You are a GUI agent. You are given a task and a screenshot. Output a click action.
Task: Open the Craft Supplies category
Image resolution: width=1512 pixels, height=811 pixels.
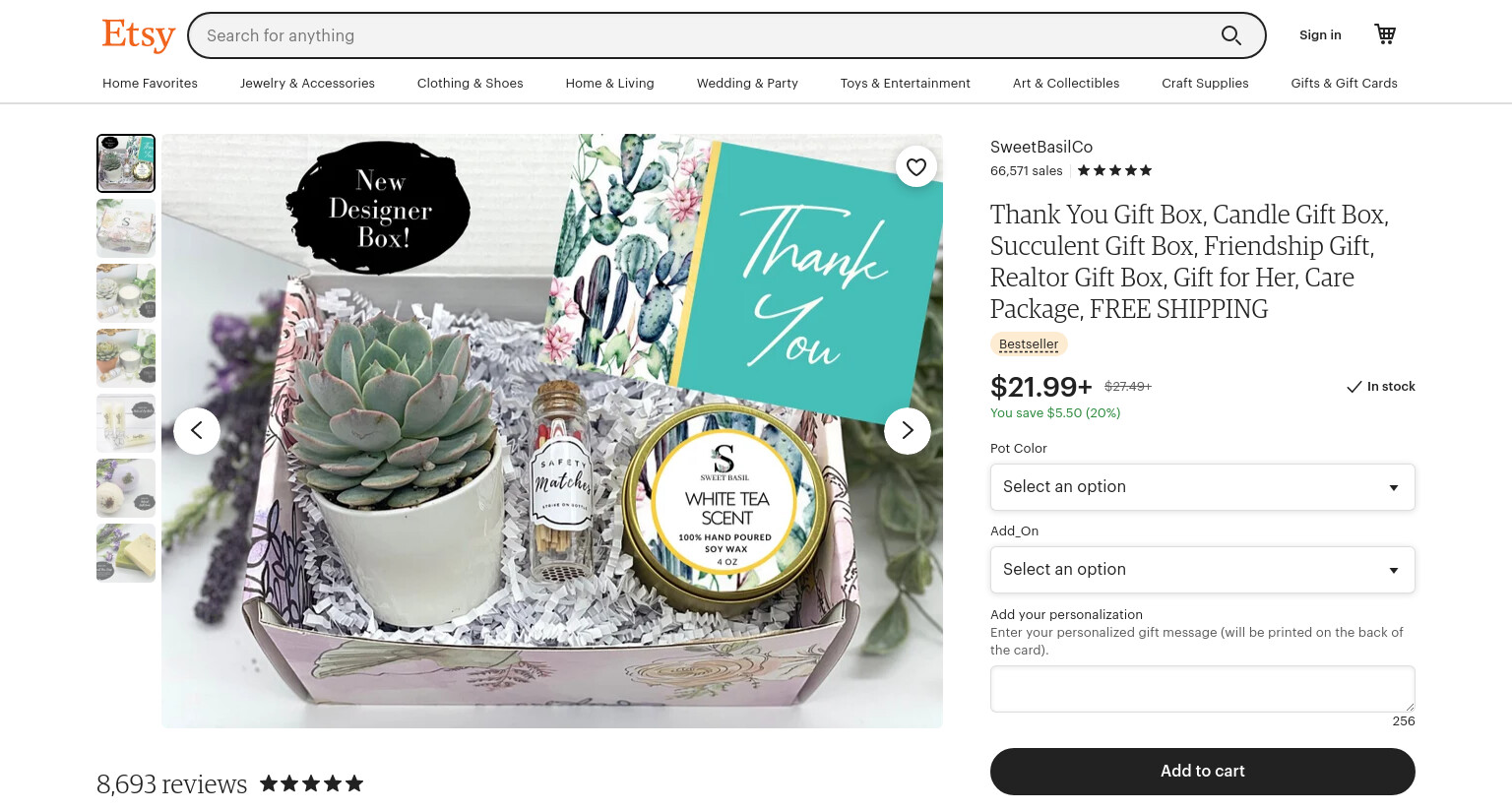click(x=1205, y=84)
